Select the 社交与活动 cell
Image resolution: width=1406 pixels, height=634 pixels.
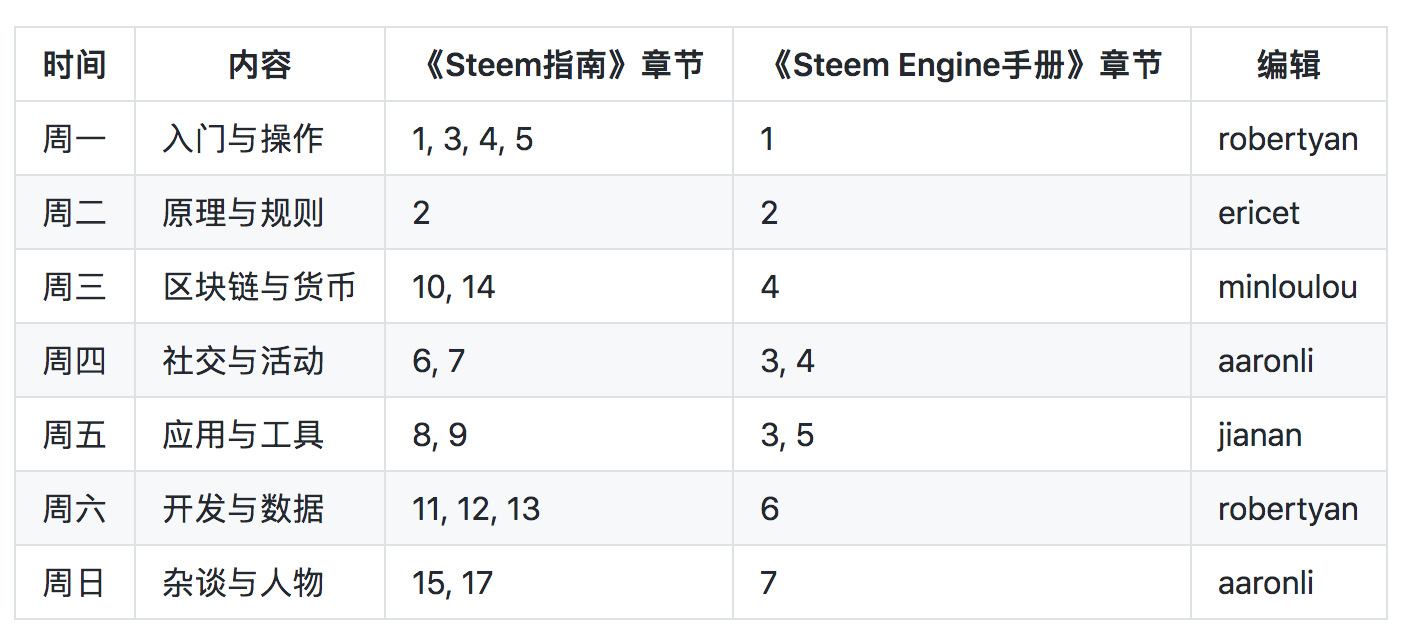click(x=243, y=361)
